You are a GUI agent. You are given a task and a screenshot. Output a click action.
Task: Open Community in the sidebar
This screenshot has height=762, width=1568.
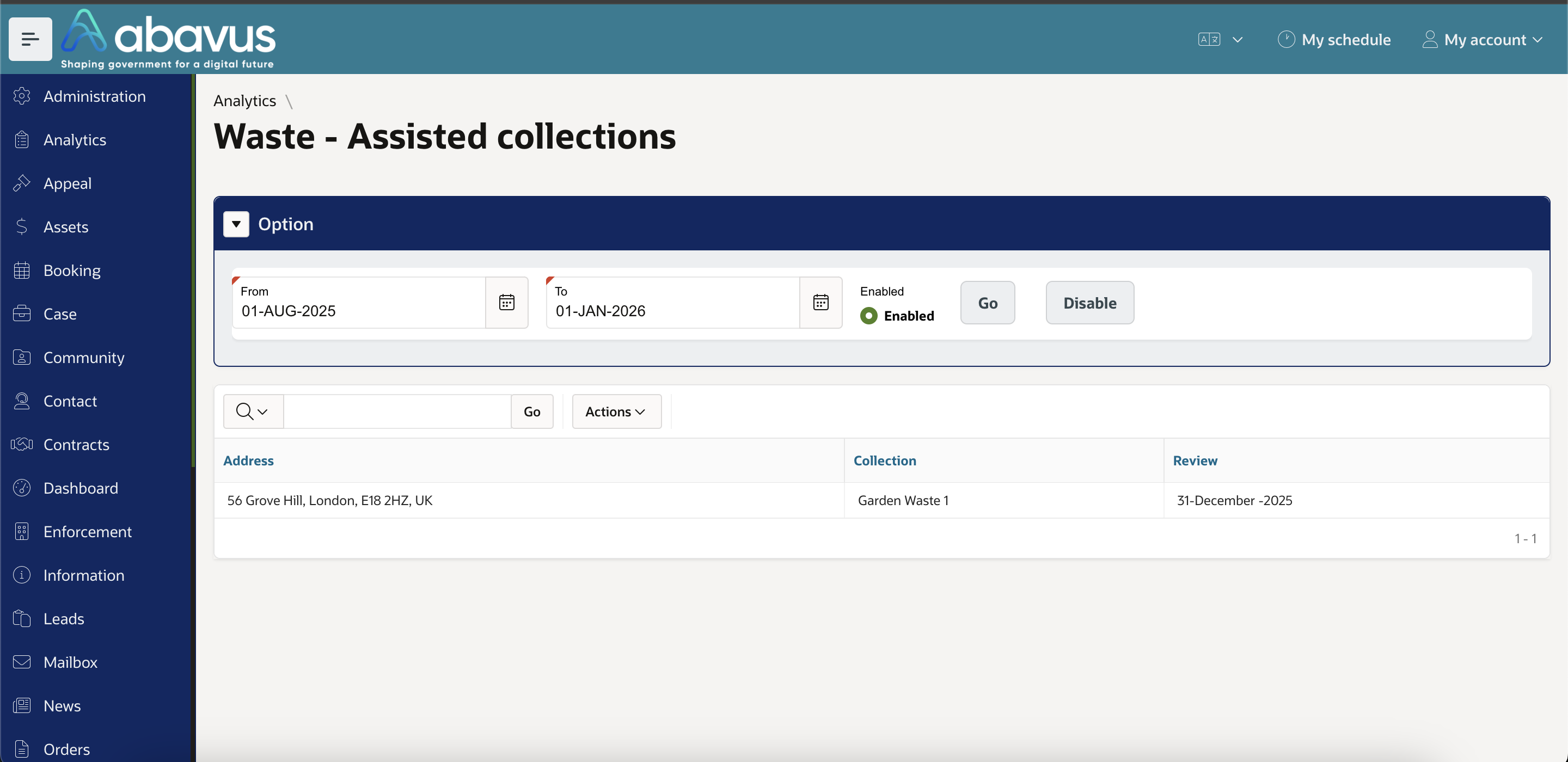[84, 357]
